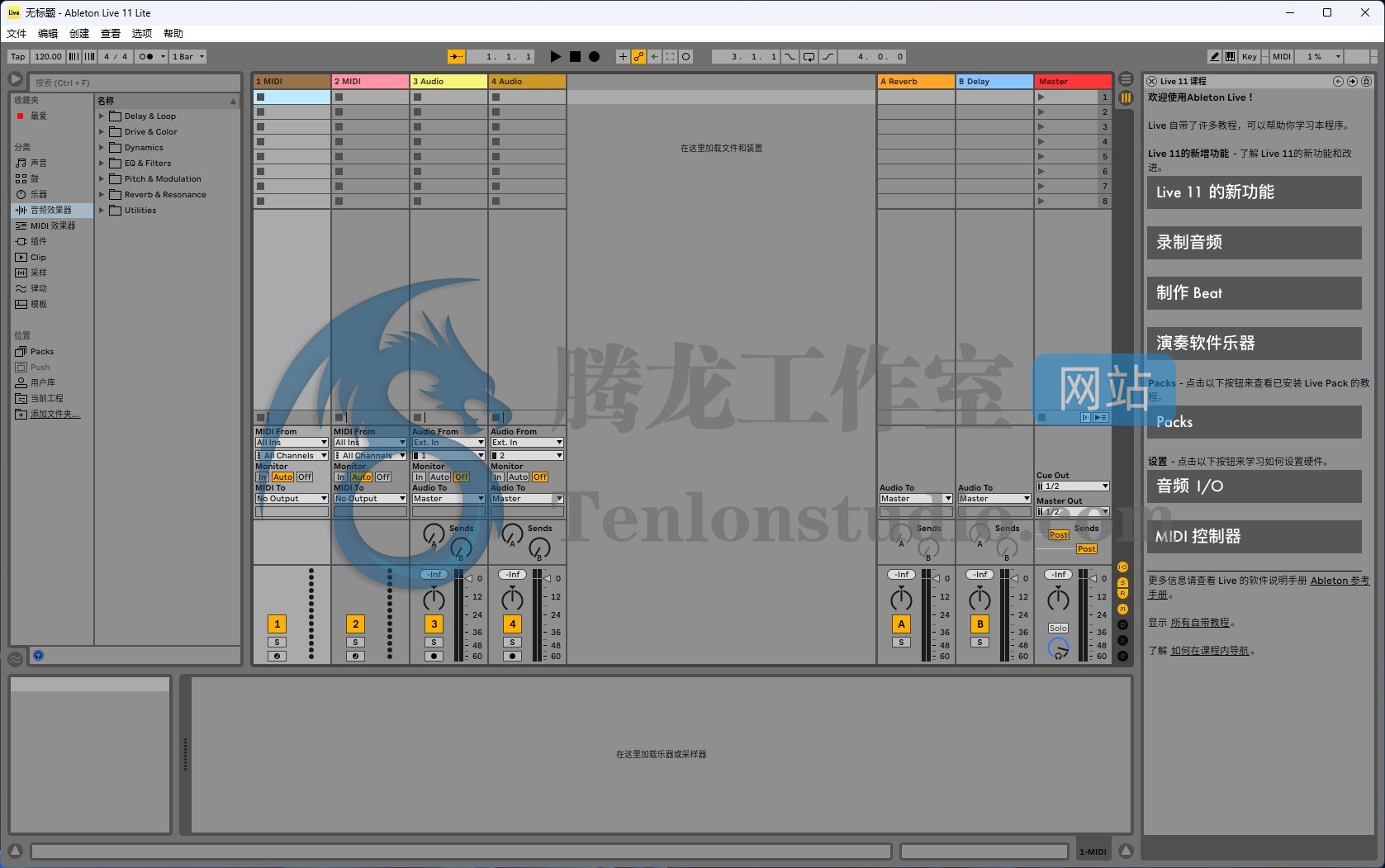Switch on Key Map Mode
The width and height of the screenshot is (1385, 868).
(1250, 57)
